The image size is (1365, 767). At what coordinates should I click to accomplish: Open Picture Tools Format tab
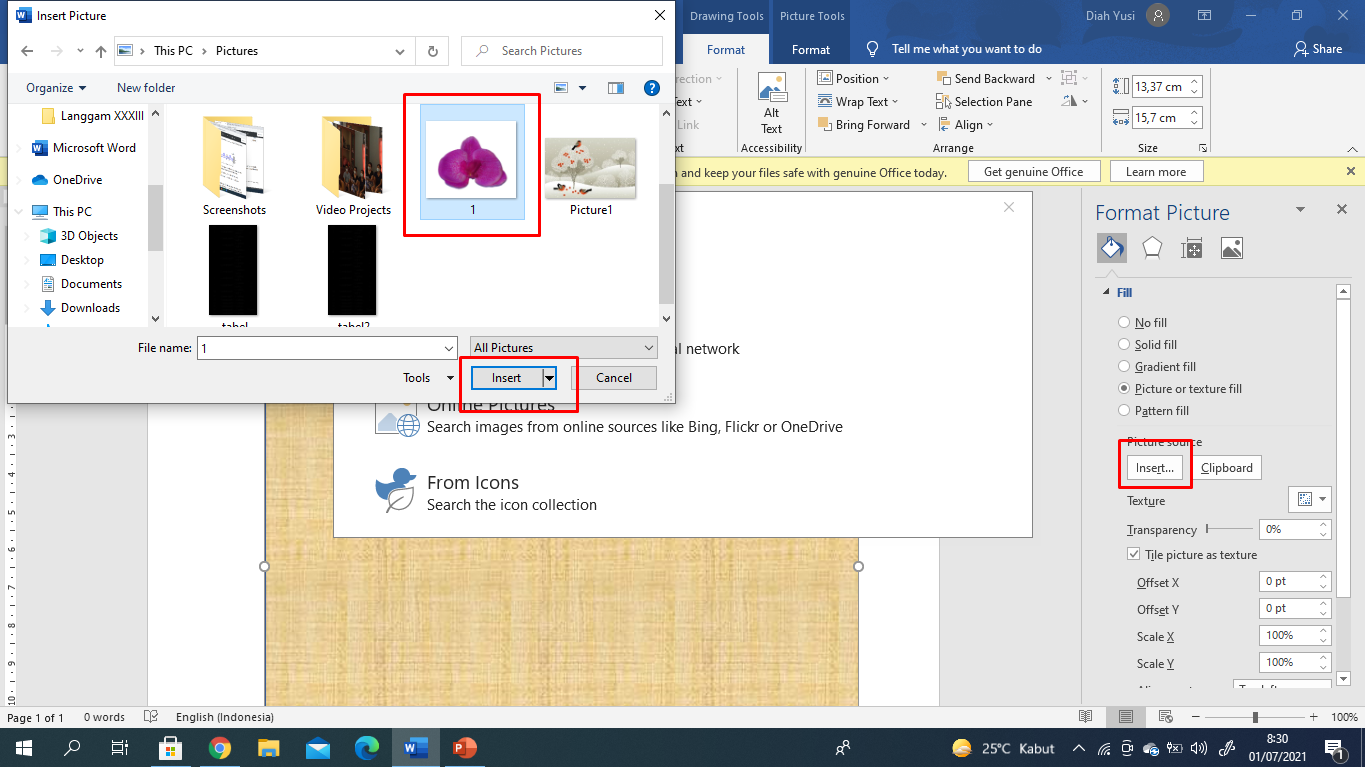pyautogui.click(x=811, y=50)
